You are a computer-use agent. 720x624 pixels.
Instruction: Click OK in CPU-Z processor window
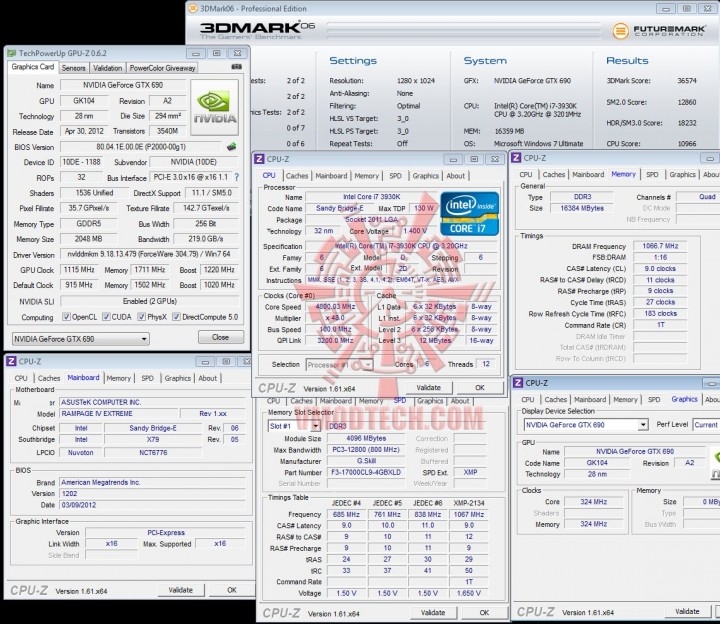click(x=480, y=388)
